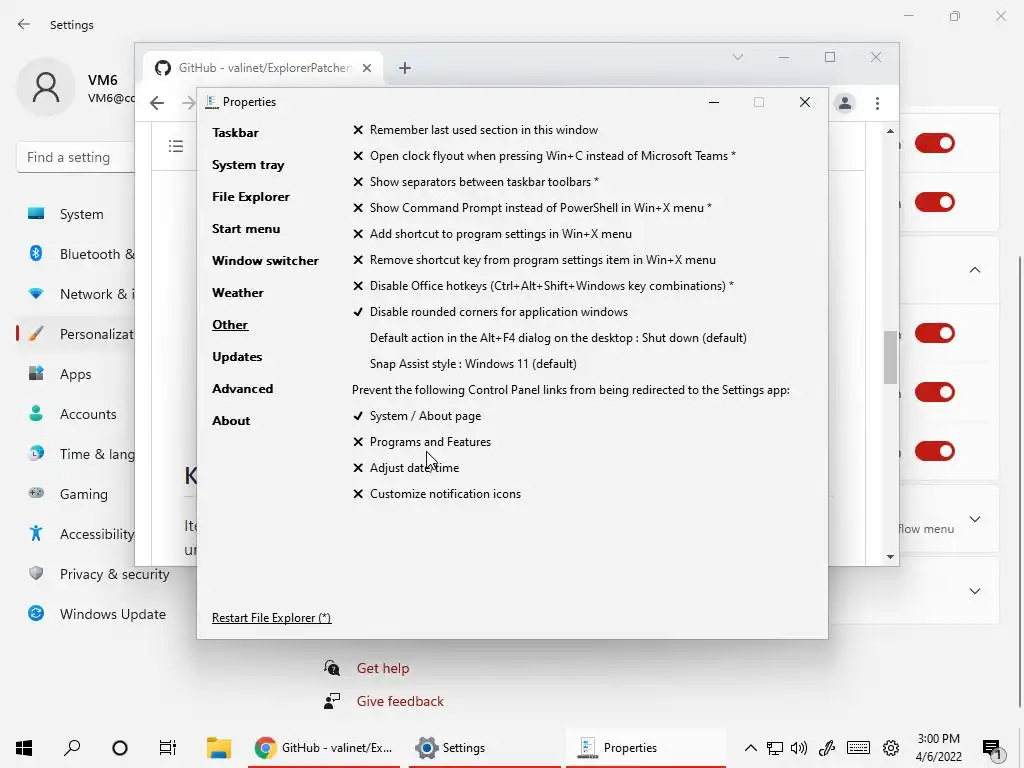
Task: Enable Remember last used section in this window
Action: click(475, 130)
